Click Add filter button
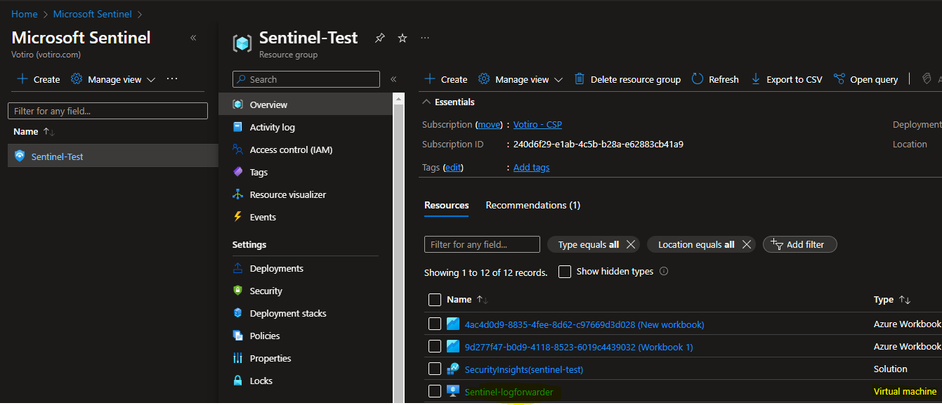This screenshot has width=942, height=405. (800, 245)
